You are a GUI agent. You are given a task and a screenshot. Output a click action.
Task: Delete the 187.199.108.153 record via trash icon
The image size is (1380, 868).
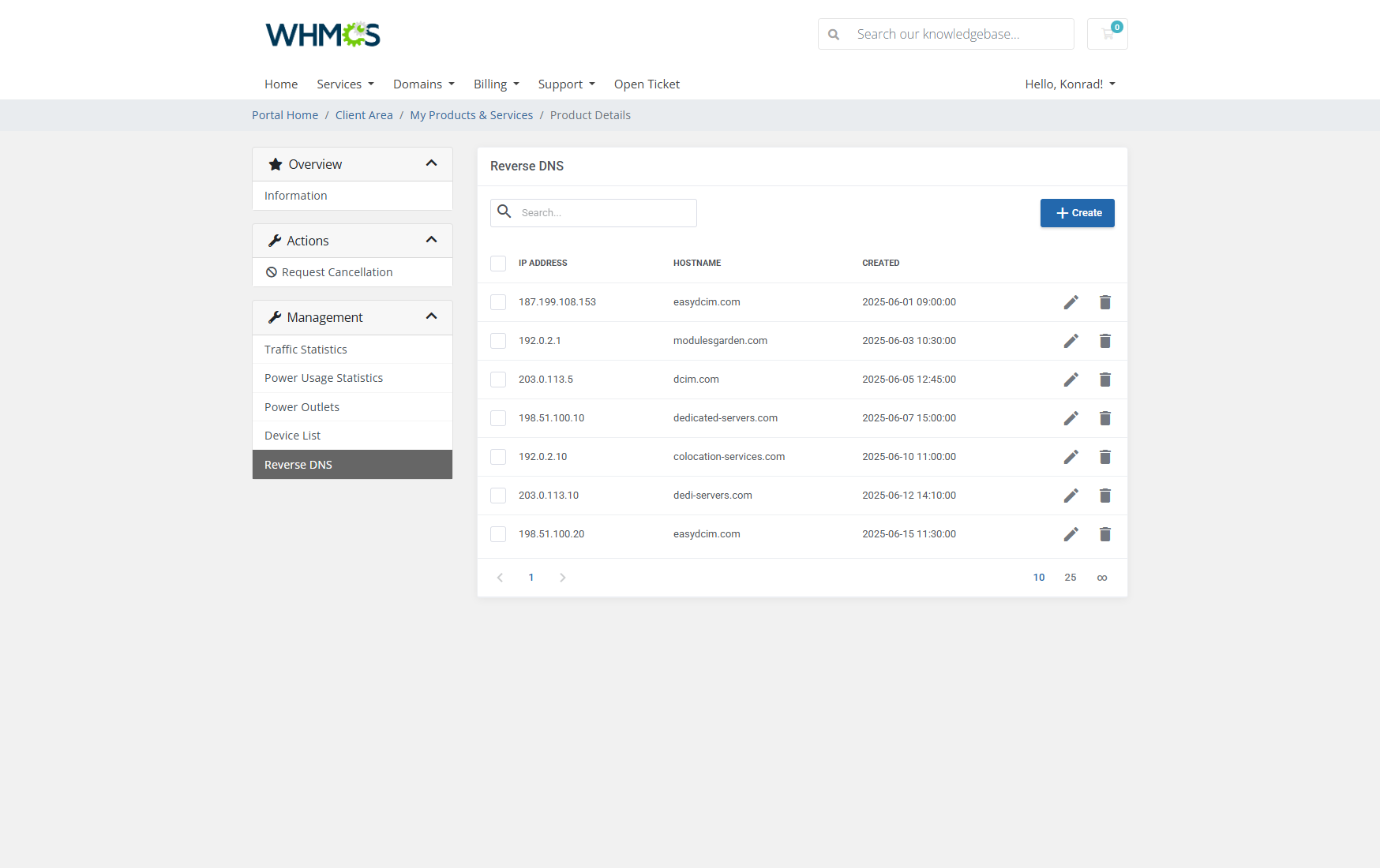click(1105, 302)
